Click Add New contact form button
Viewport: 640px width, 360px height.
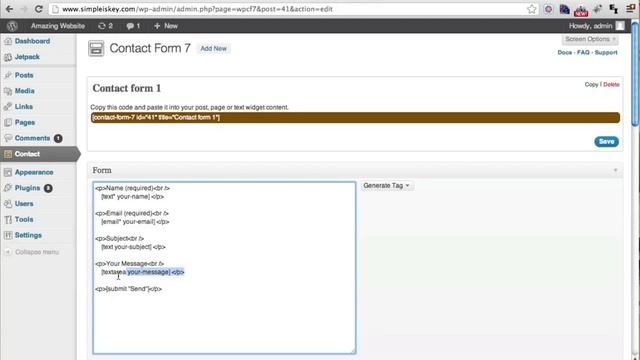213,48
